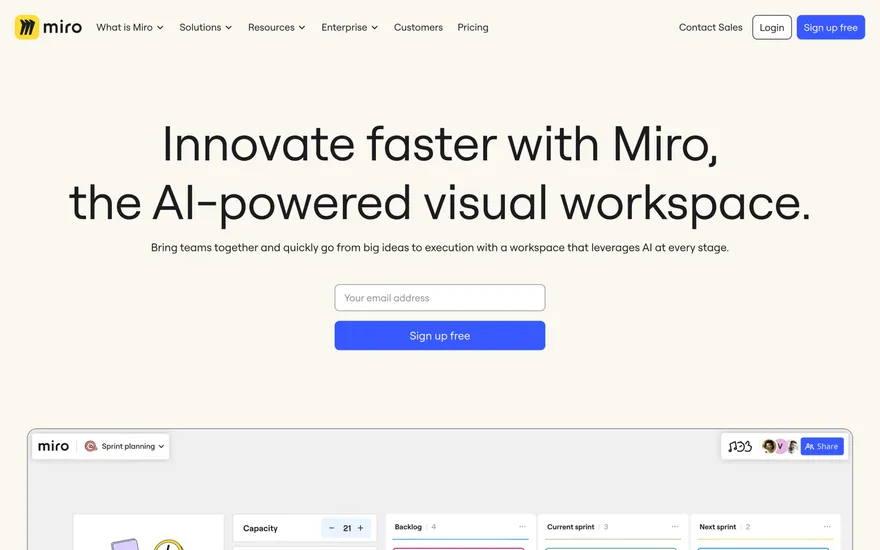Open the Current sprint column options menu
Screen dimensions: 880x550
(675, 526)
